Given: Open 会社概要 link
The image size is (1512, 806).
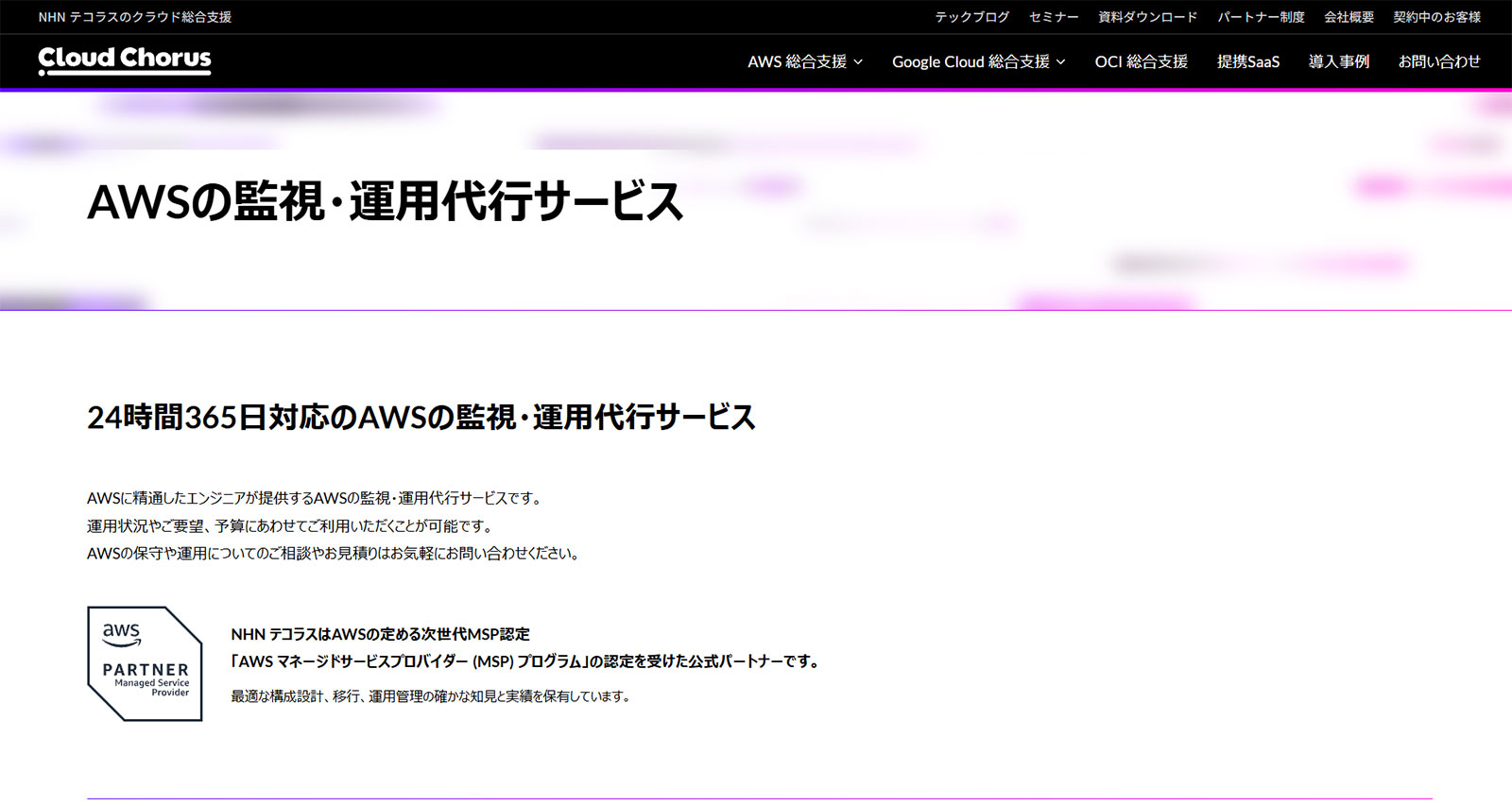Looking at the screenshot, I should (1349, 17).
